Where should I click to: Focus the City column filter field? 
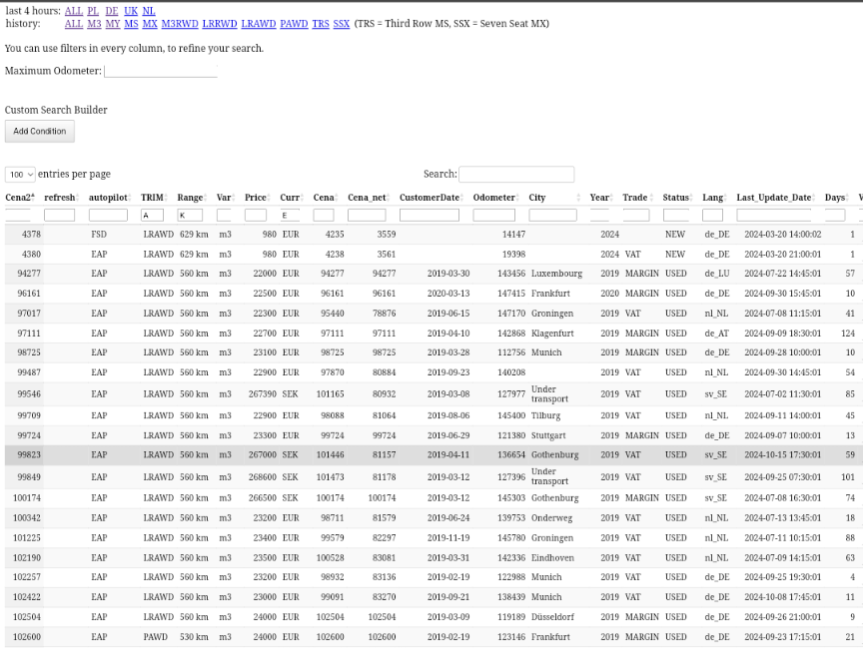553,215
